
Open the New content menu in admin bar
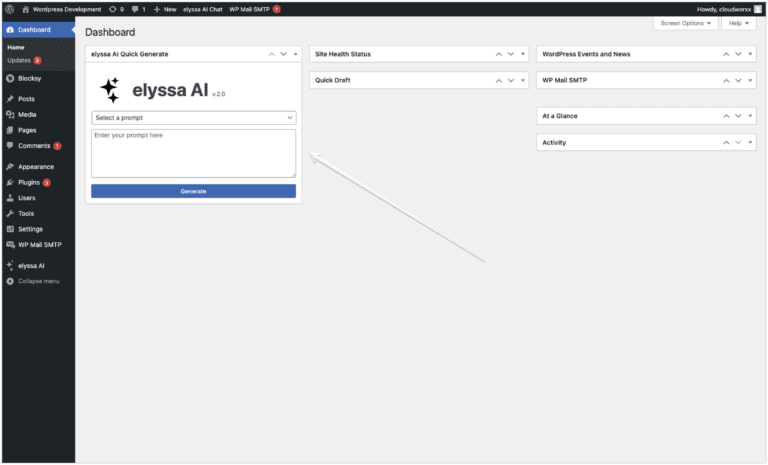tap(165, 9)
